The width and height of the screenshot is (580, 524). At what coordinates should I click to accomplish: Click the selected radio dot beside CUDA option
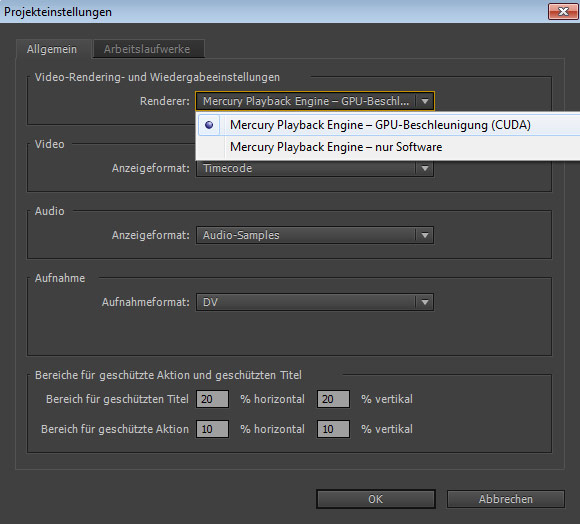(x=209, y=125)
